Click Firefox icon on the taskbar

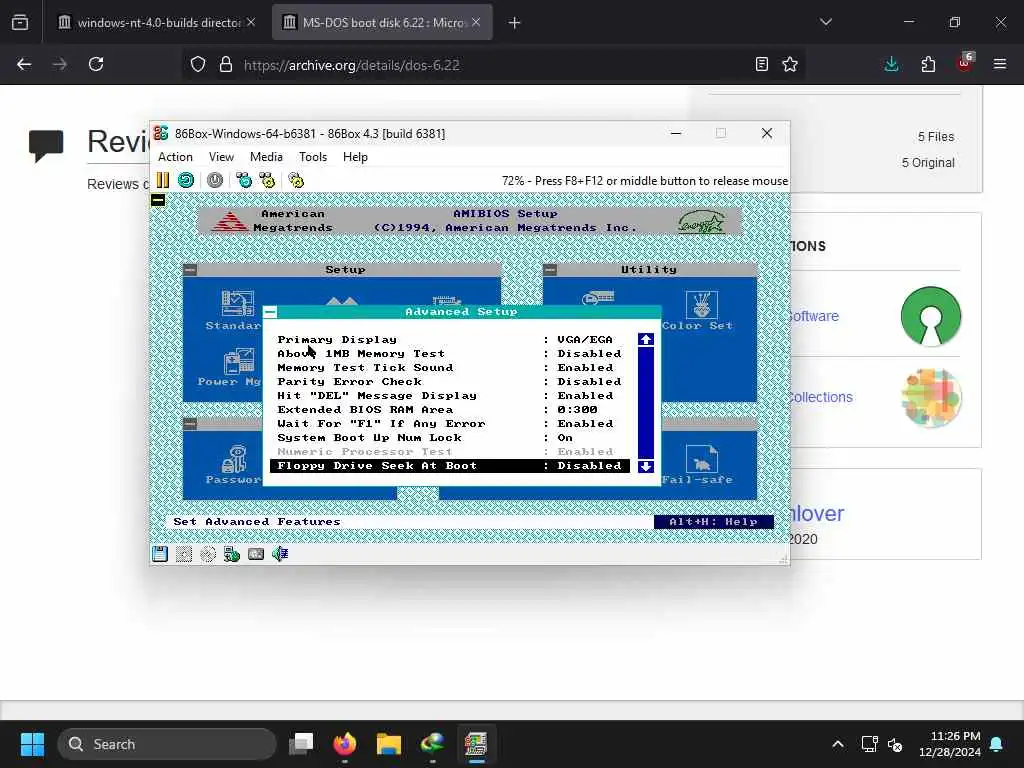click(345, 744)
